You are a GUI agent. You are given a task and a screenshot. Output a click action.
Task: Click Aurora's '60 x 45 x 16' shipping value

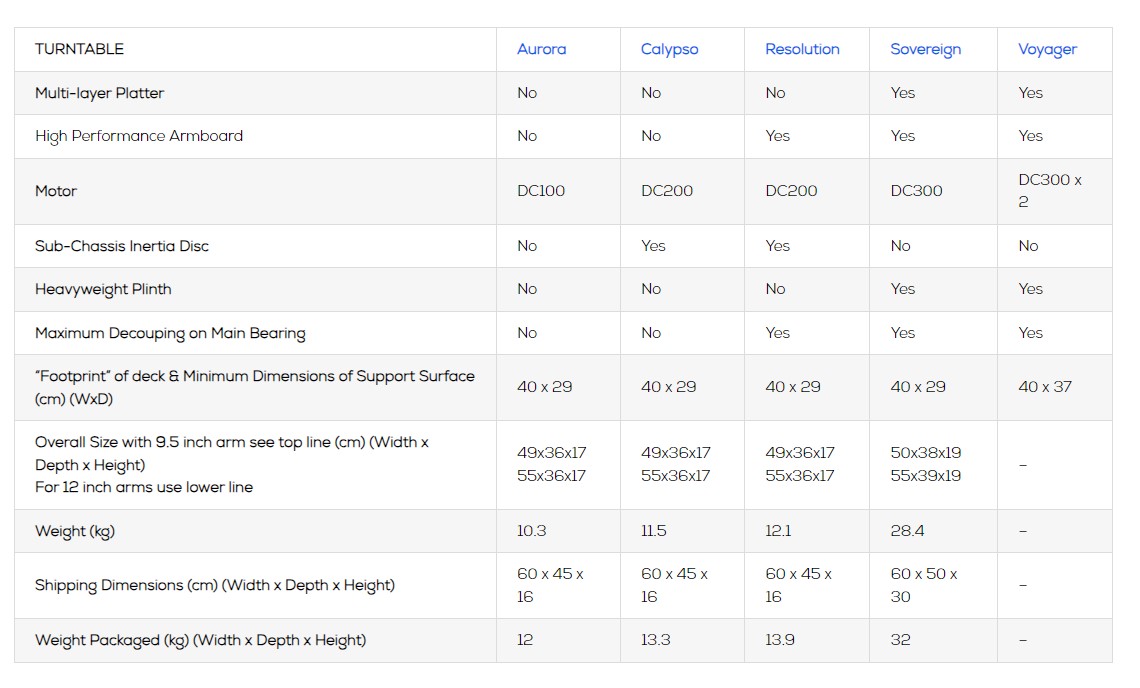(x=550, y=585)
